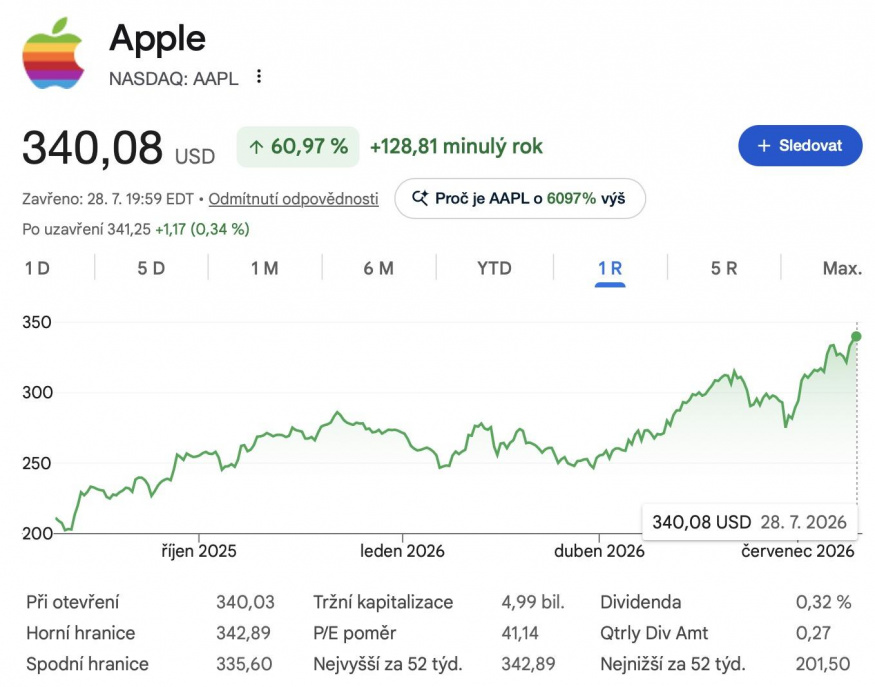875x687 pixels.
Task: Click the říjen 2025 axis label
Action: [x=199, y=551]
